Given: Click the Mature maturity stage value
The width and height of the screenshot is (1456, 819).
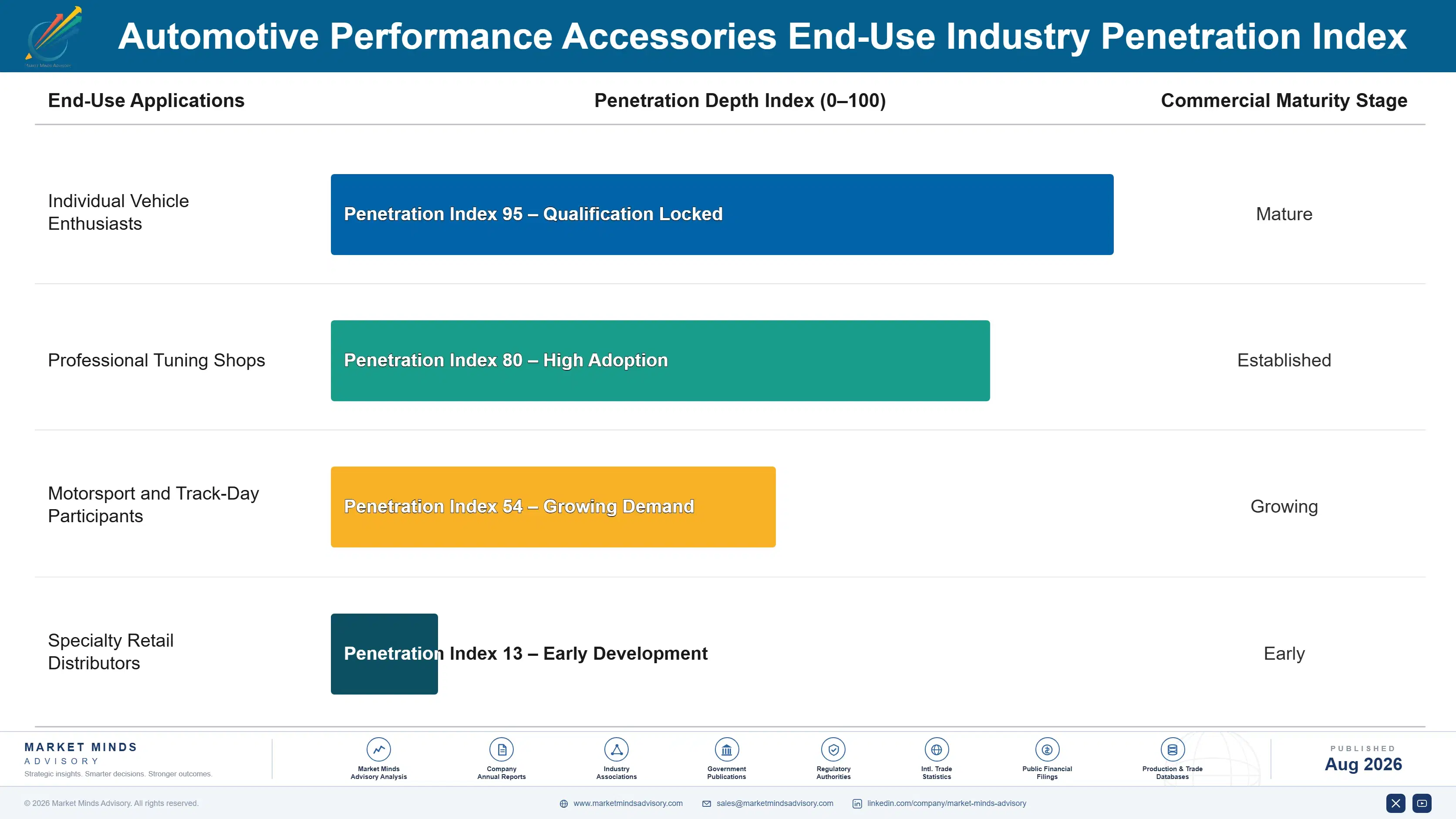Looking at the screenshot, I should click(1284, 214).
